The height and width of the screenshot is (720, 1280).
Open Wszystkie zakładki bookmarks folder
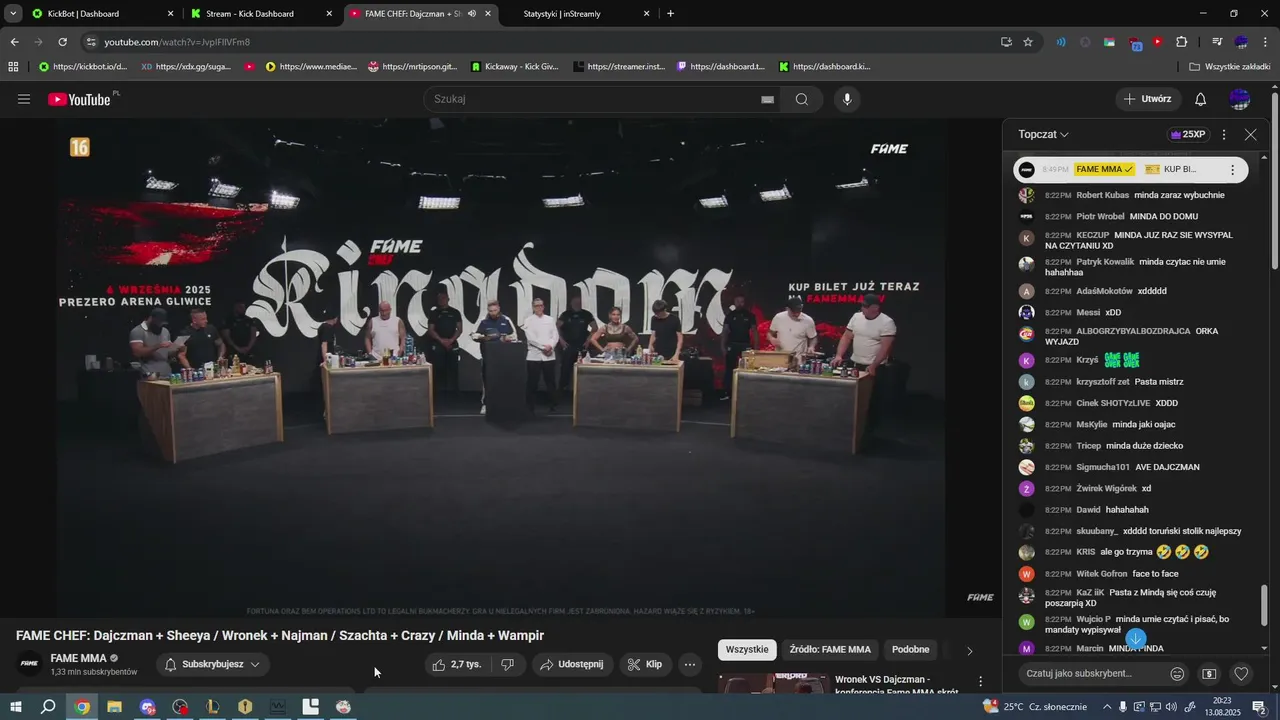click(1230, 67)
